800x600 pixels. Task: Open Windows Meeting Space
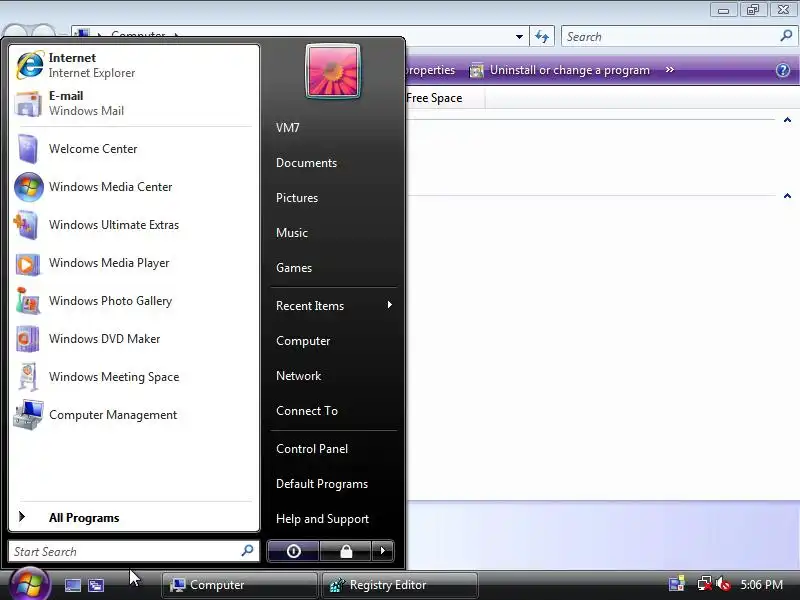[134, 377]
